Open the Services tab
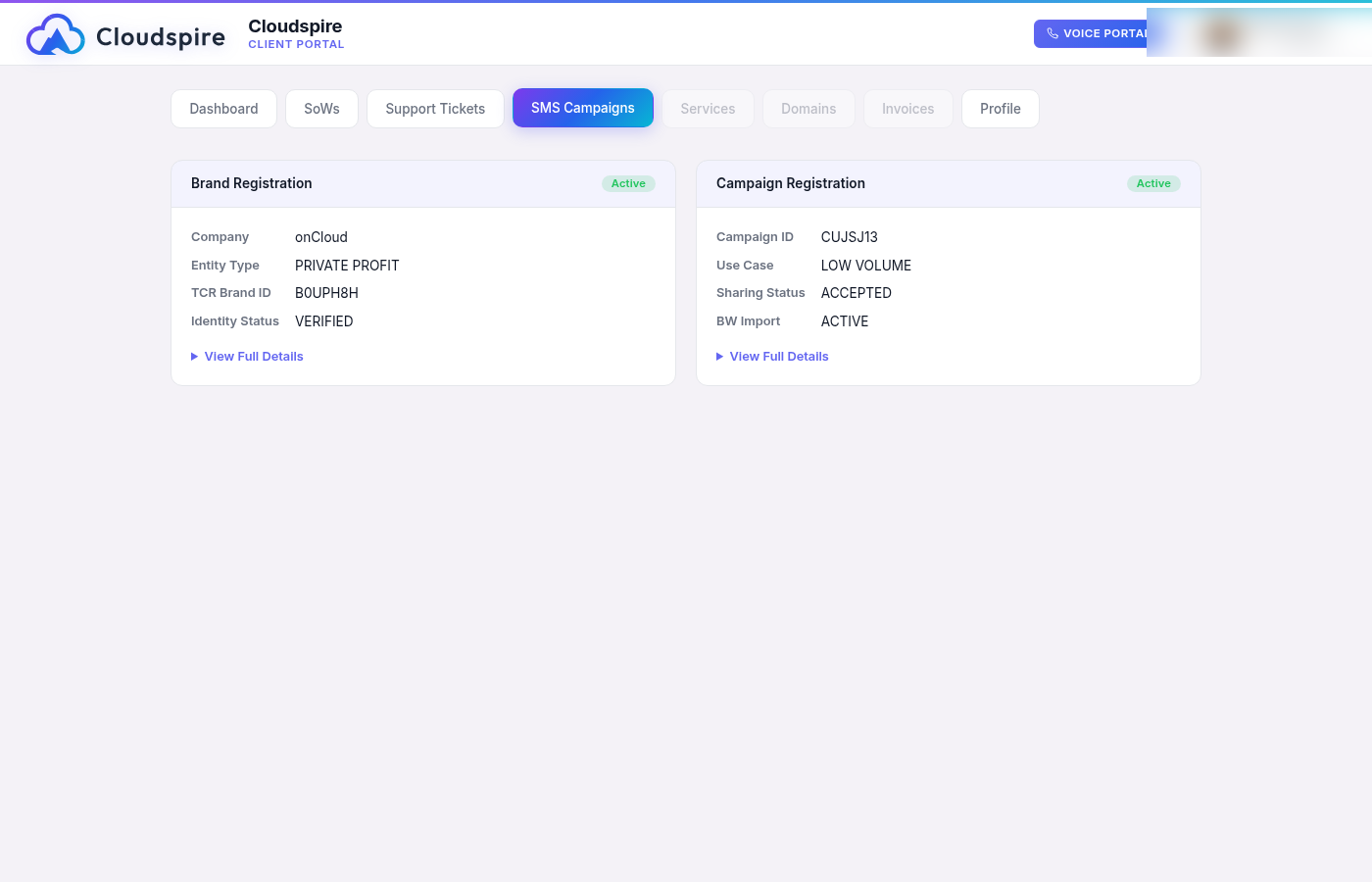Viewport: 1372px width, 882px height. point(708,109)
